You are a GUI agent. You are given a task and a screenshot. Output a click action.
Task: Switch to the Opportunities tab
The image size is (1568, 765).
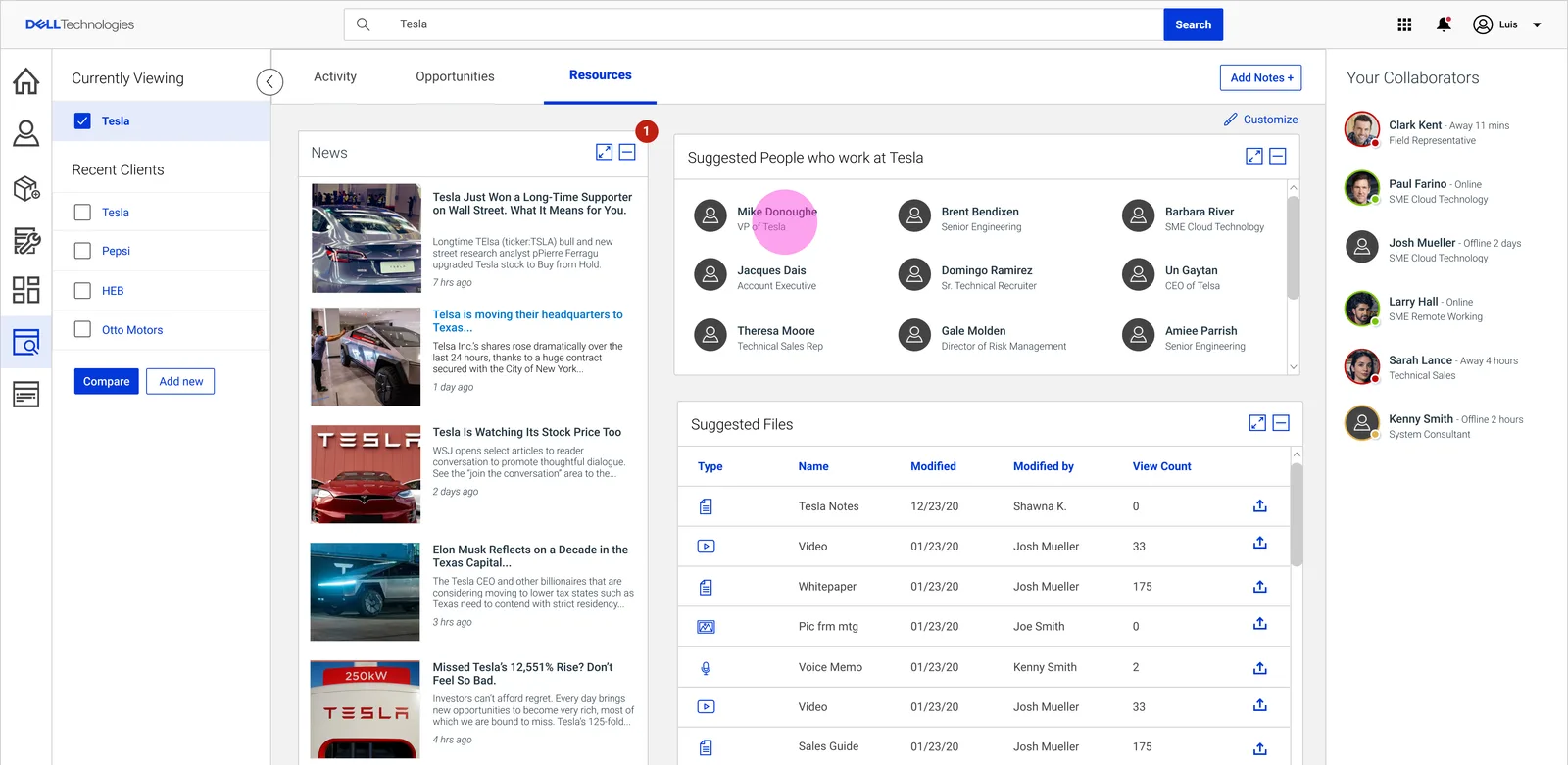(455, 76)
